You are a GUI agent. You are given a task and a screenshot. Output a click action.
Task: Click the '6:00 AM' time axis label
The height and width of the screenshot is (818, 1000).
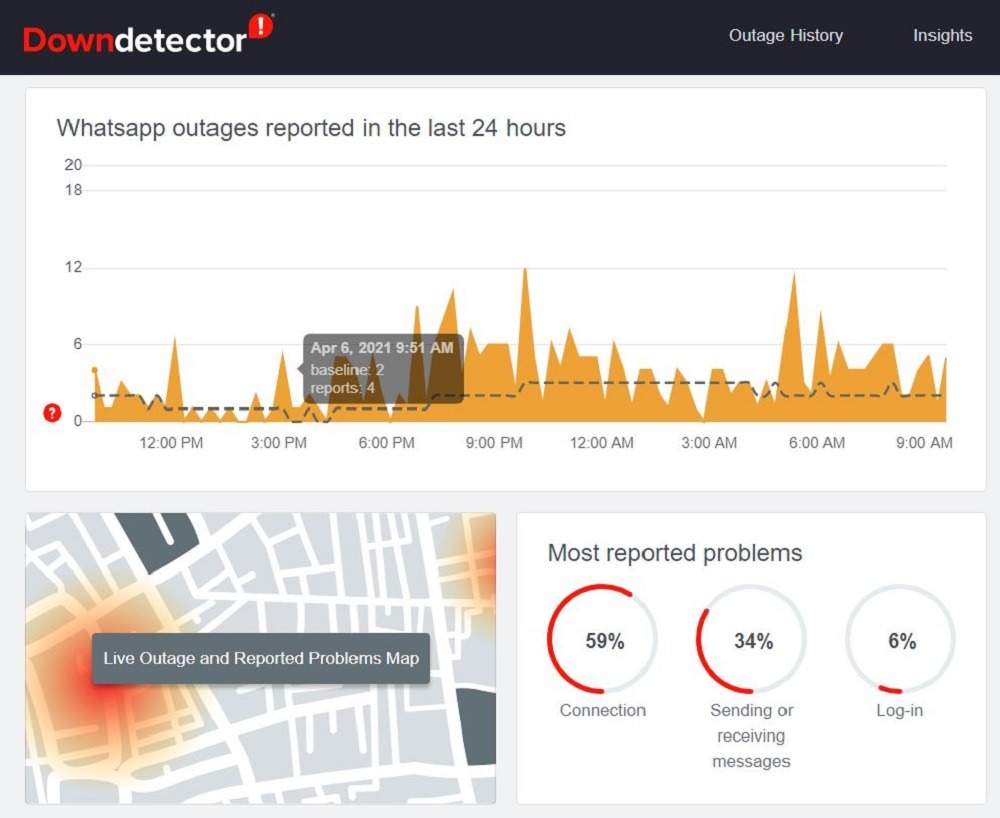(817, 442)
